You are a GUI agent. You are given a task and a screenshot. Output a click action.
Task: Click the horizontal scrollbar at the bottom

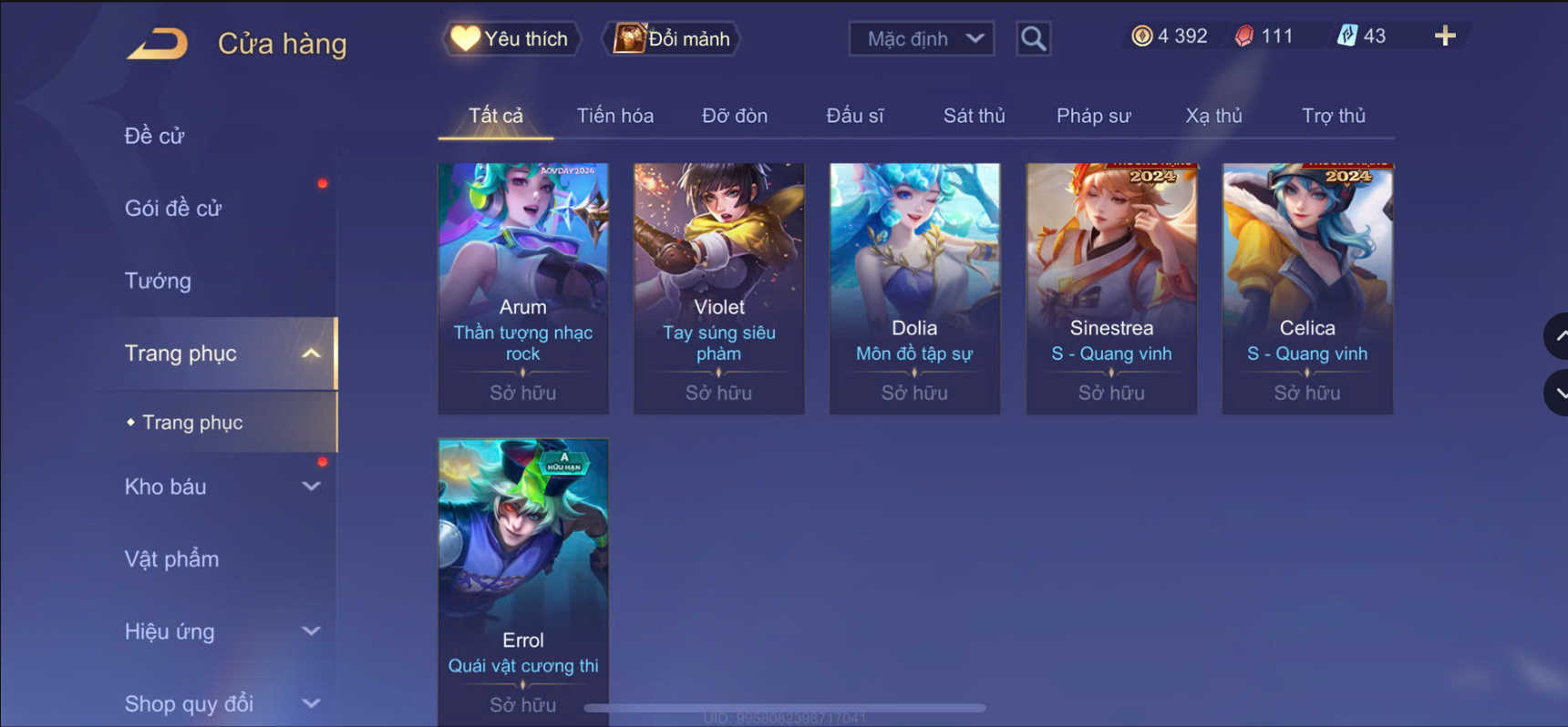point(784,708)
